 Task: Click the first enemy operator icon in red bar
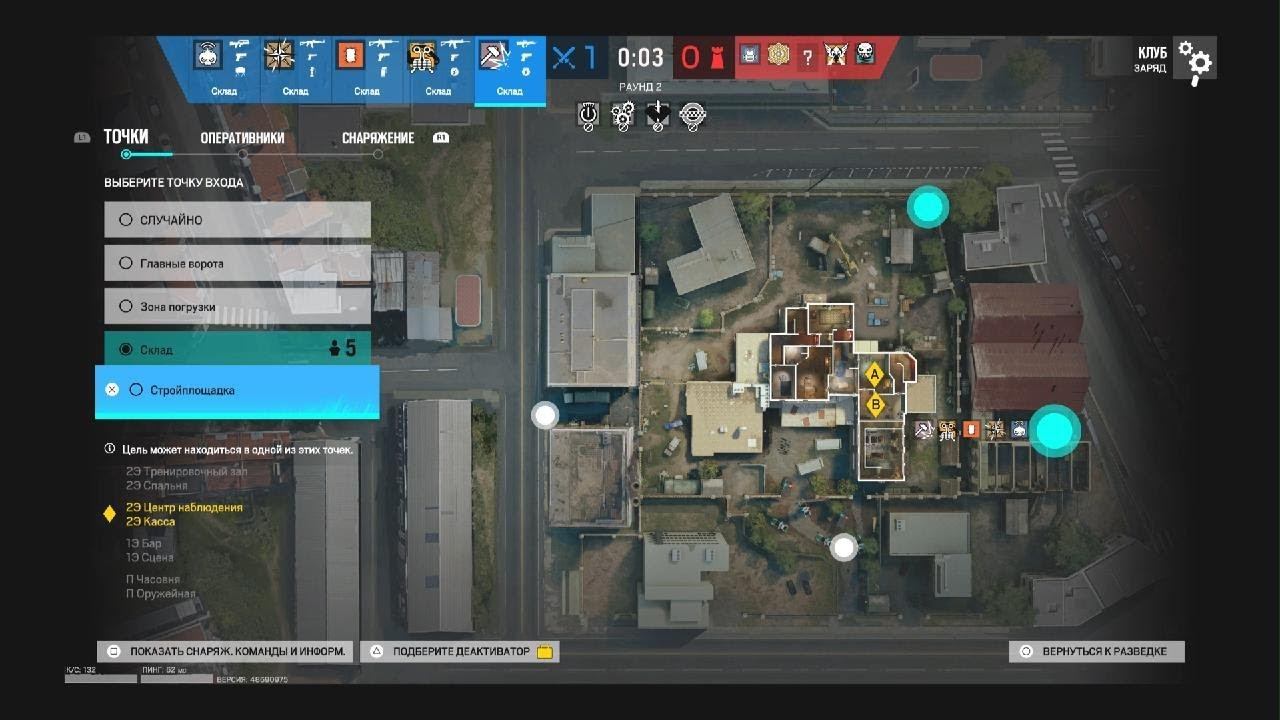coord(750,55)
